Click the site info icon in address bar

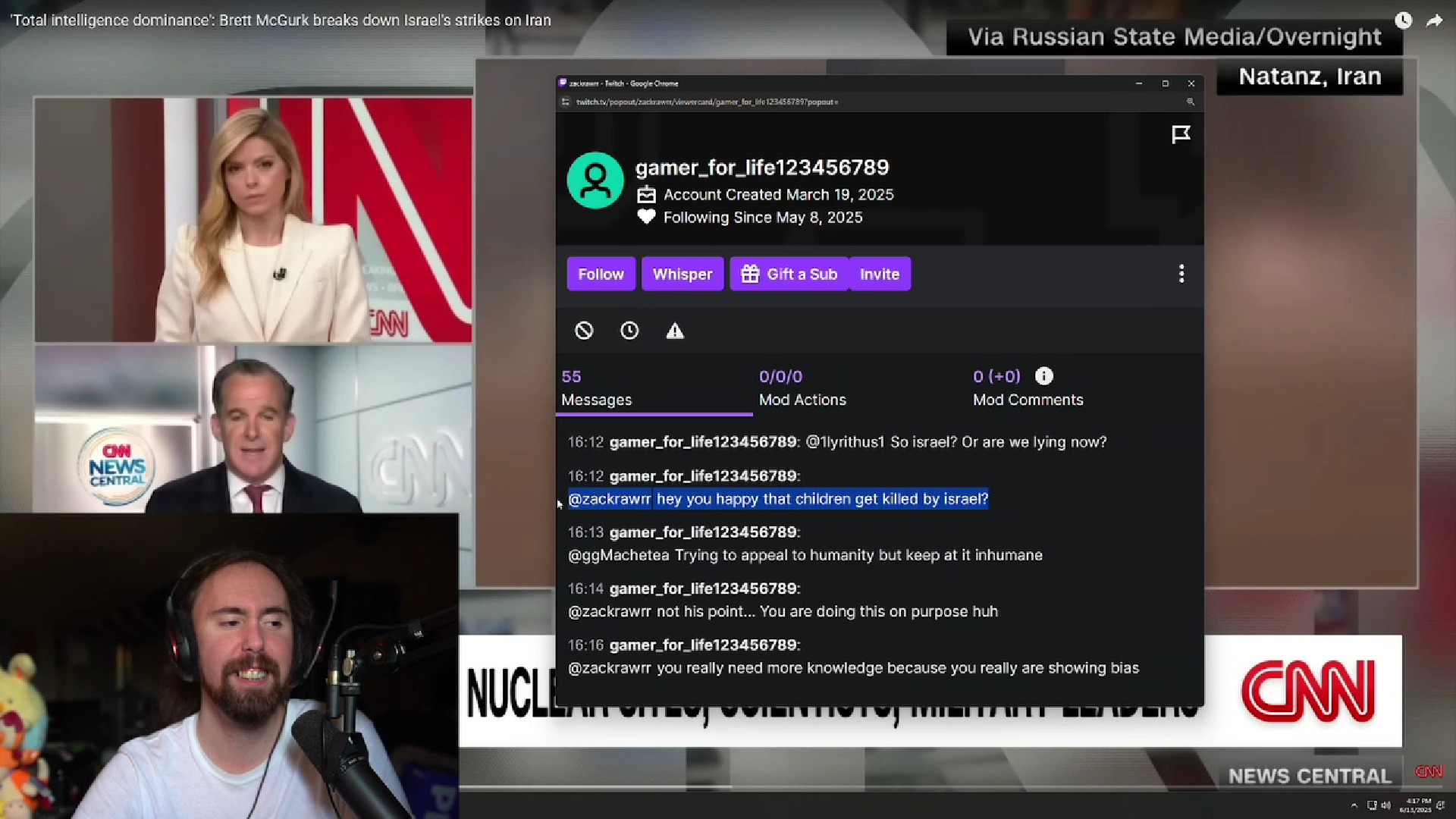click(x=565, y=102)
